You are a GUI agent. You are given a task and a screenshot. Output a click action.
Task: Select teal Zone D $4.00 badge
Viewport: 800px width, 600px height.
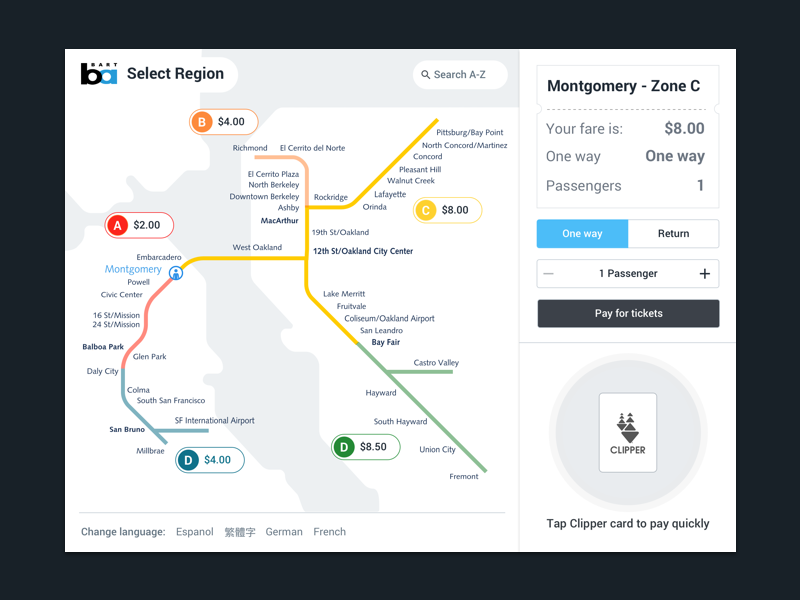(x=210, y=460)
